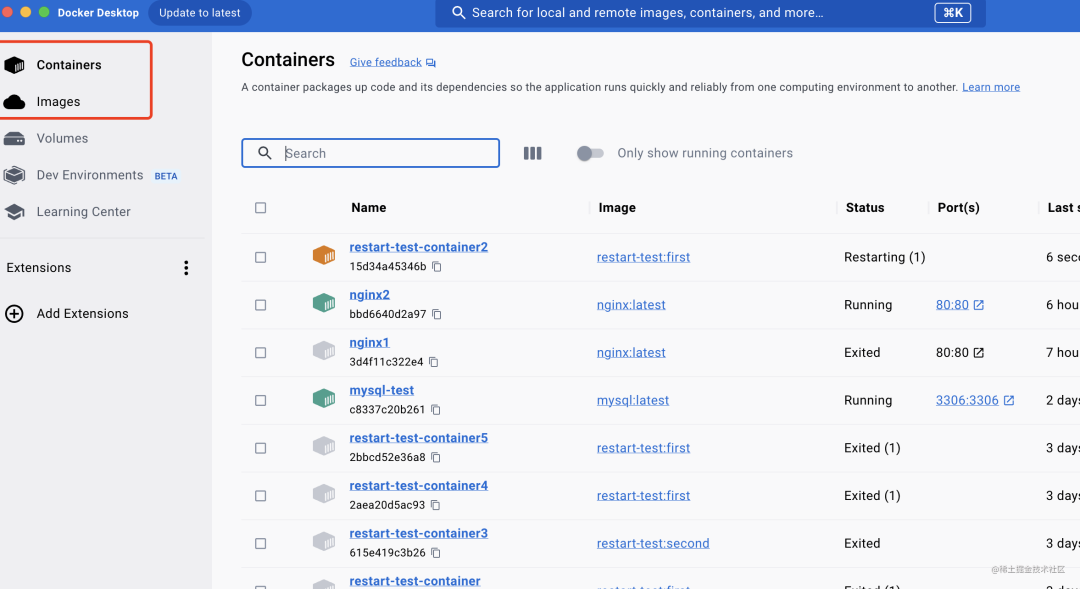The width and height of the screenshot is (1080, 589).
Task: Select checkbox for restart-test-container5
Action: tap(260, 448)
